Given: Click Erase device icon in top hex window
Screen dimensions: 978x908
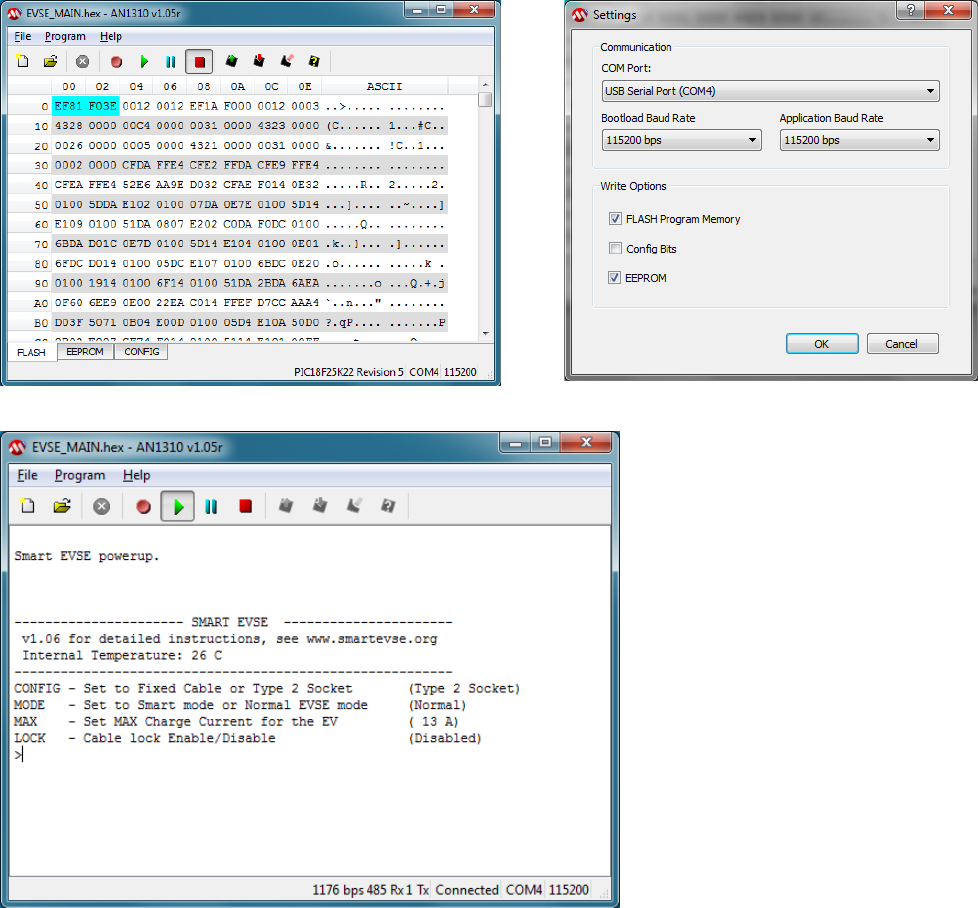Looking at the screenshot, I should click(286, 60).
